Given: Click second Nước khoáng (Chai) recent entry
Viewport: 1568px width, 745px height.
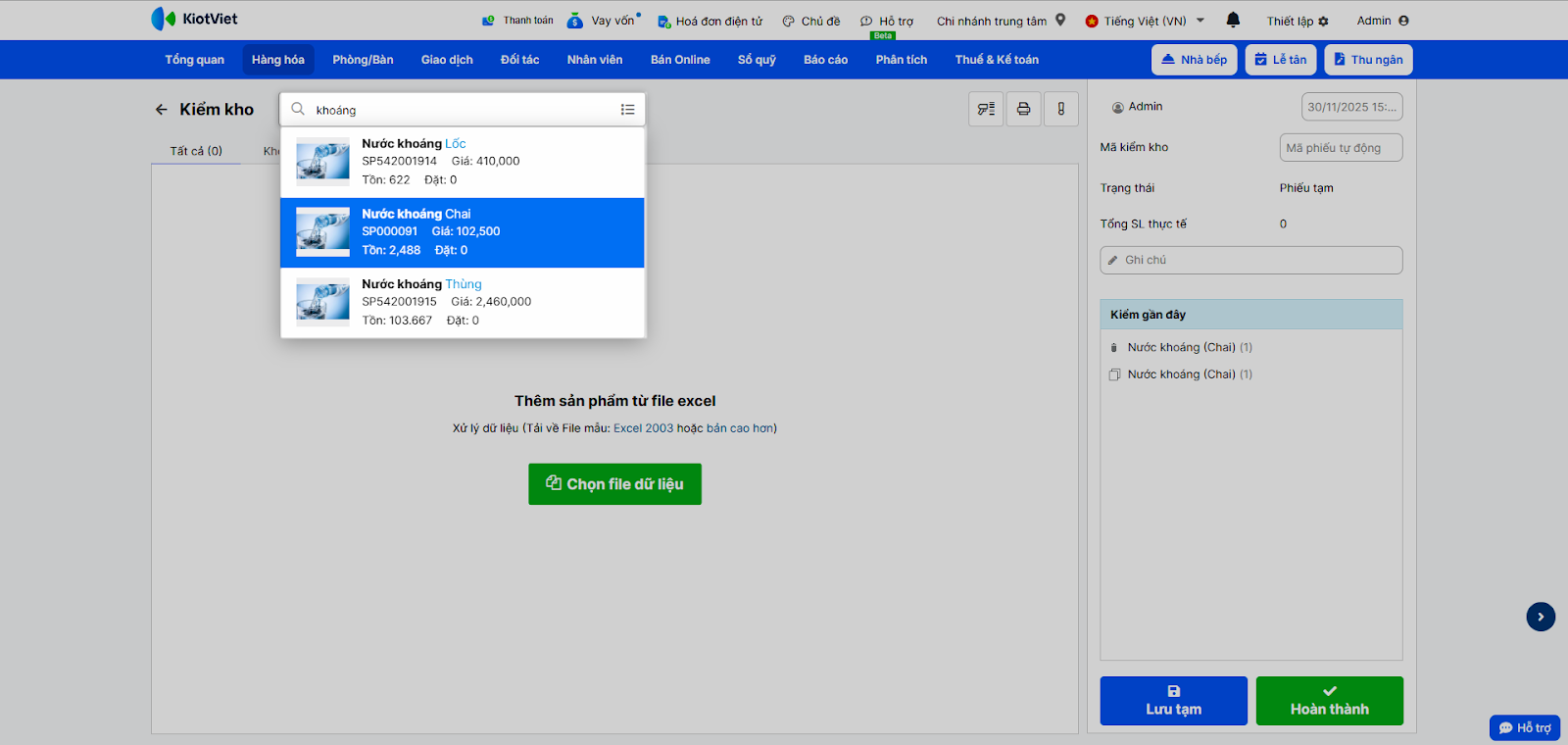Looking at the screenshot, I should 1190,374.
